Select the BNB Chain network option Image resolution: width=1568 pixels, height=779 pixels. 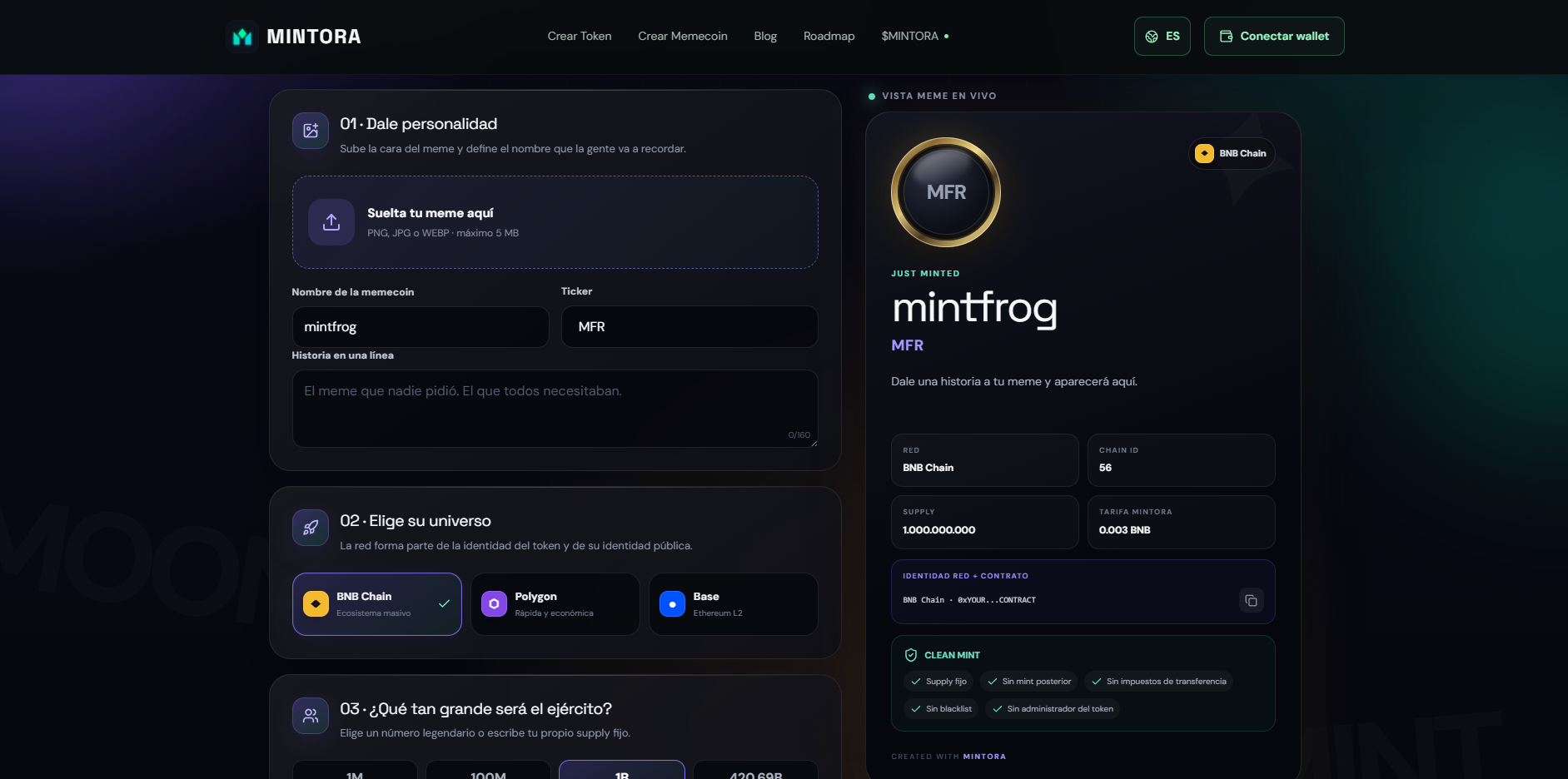coord(377,604)
